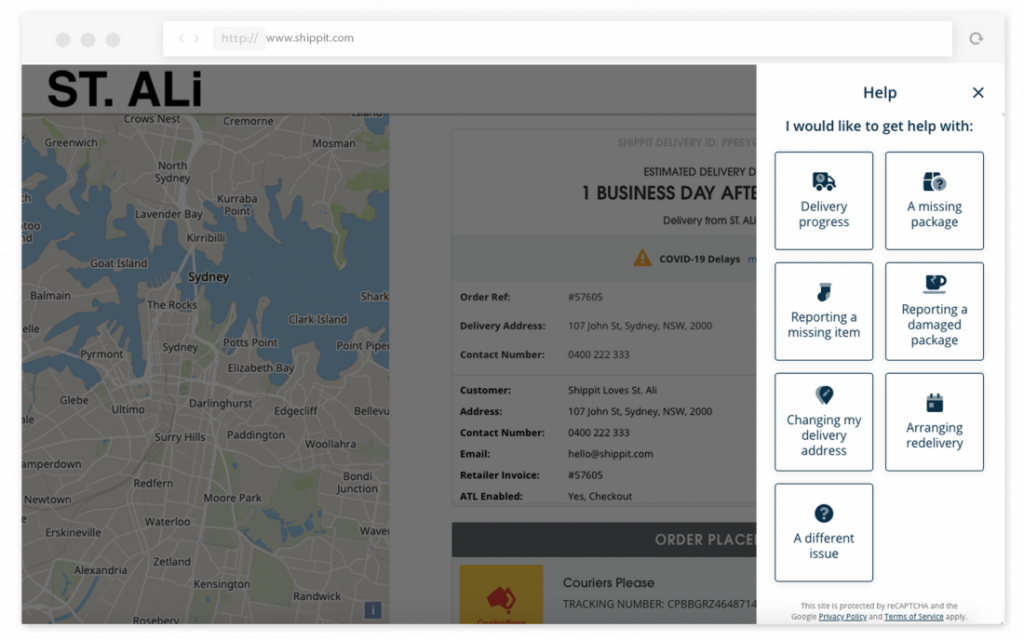Open the Privacy Policy link

coord(843,617)
